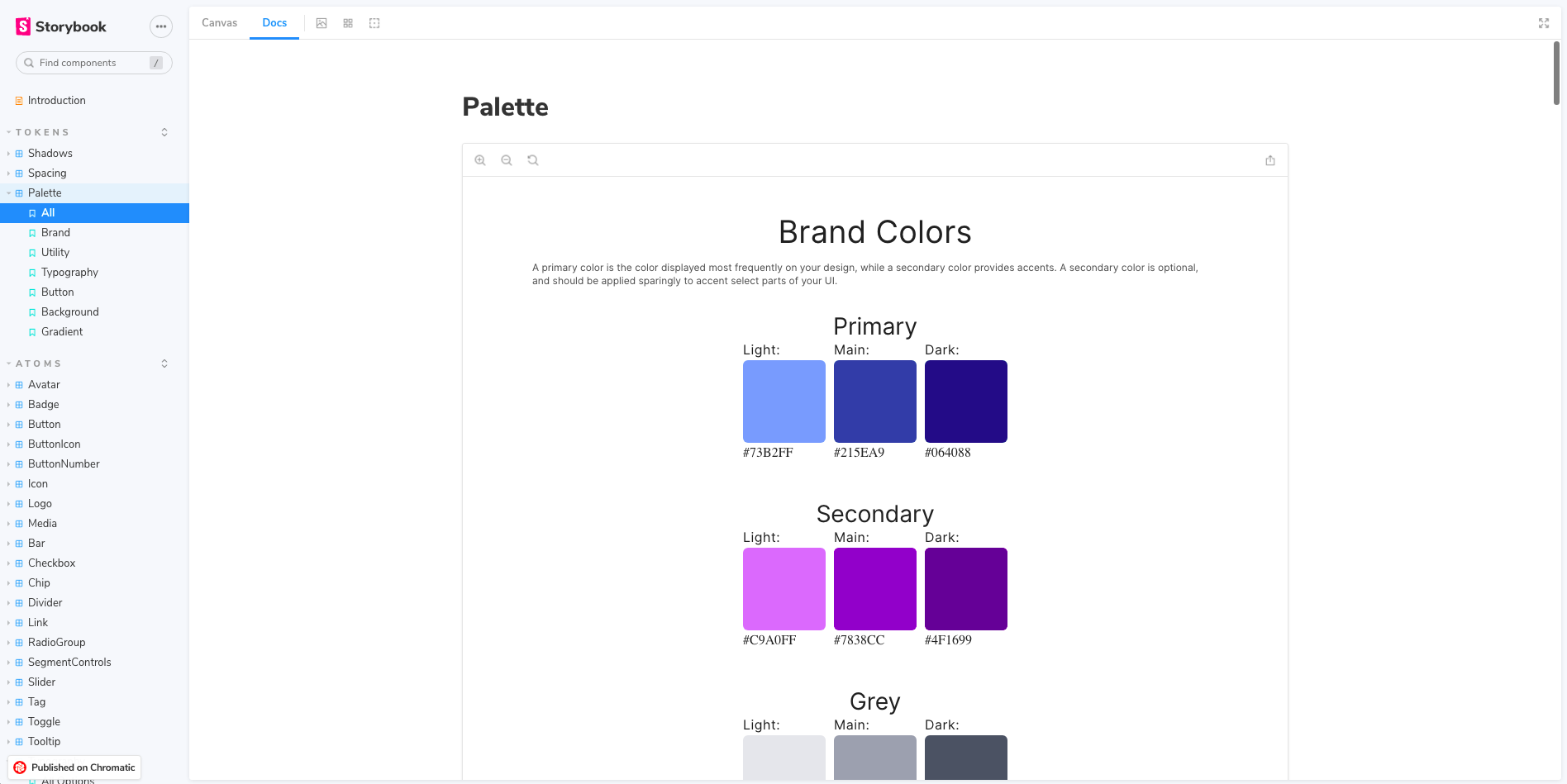The image size is (1567, 784).
Task: Reset zoom on the Palette story
Action: point(533,159)
